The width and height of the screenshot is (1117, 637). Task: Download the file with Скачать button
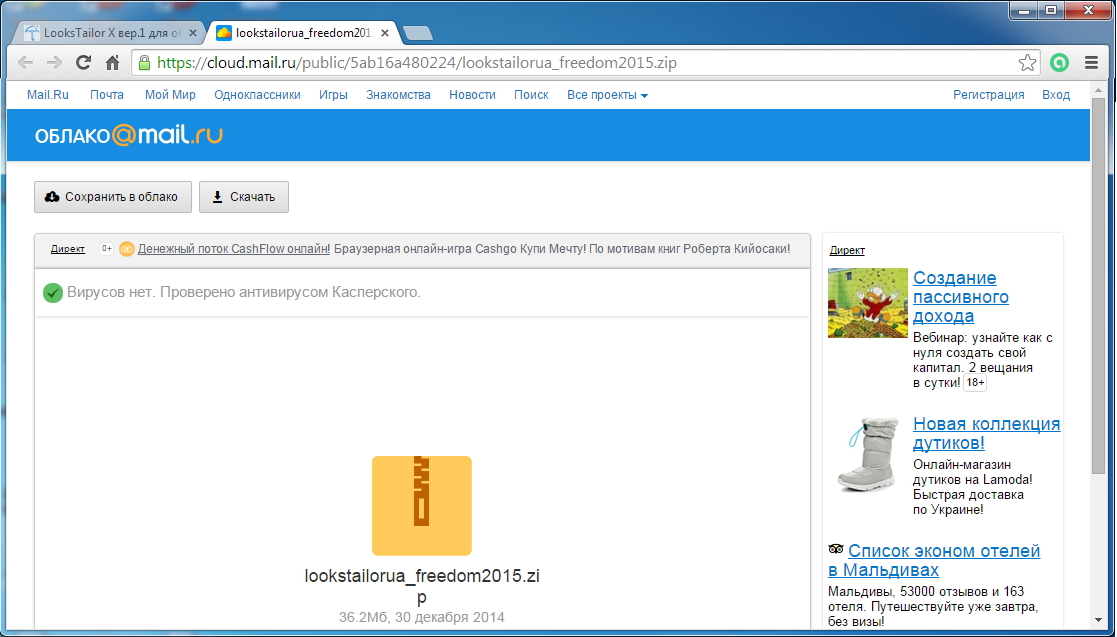(x=244, y=197)
